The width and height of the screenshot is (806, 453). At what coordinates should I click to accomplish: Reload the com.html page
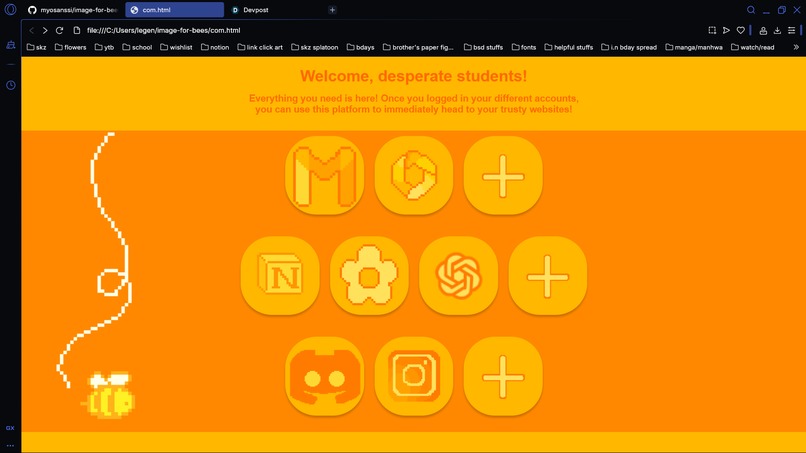[60, 30]
